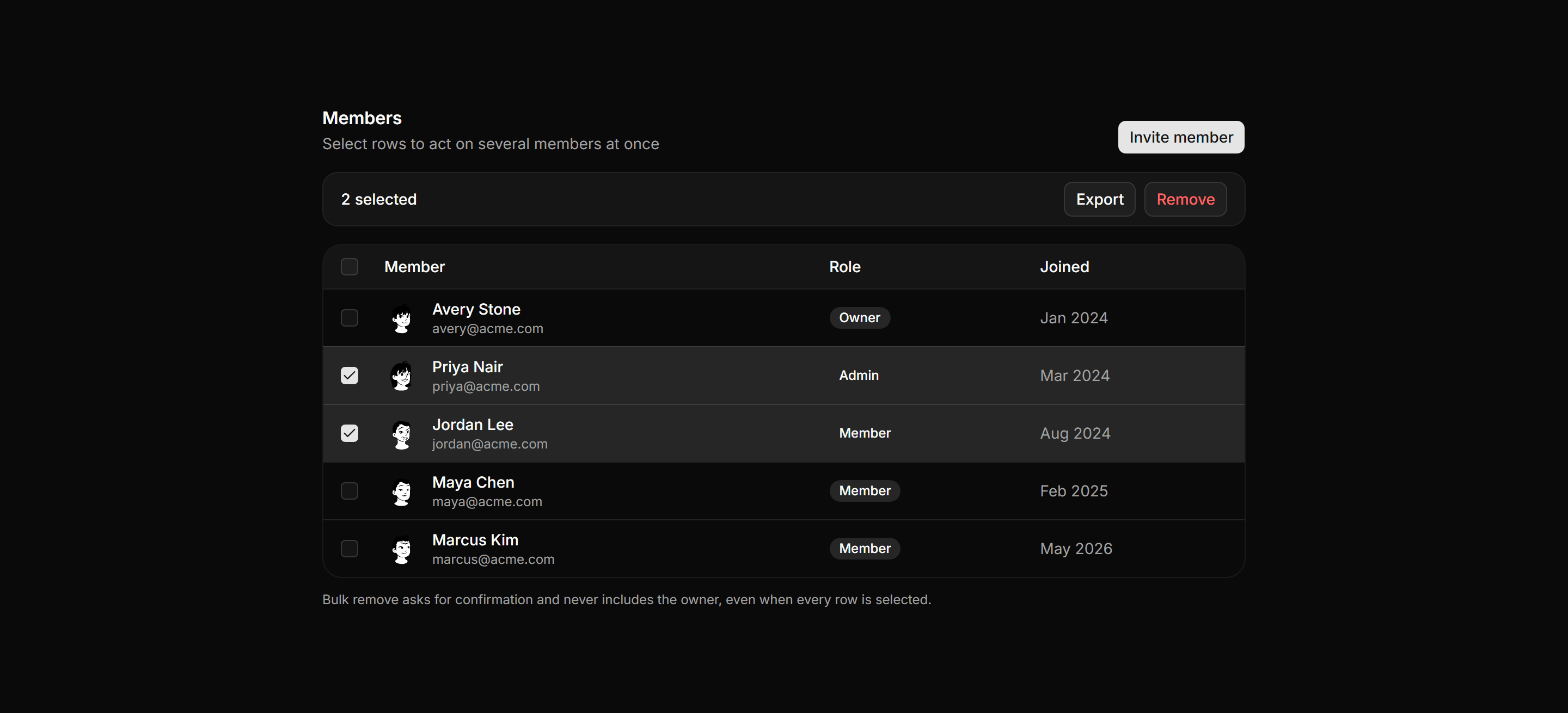
Task: Click the name Marcus Kim
Action: click(475, 539)
